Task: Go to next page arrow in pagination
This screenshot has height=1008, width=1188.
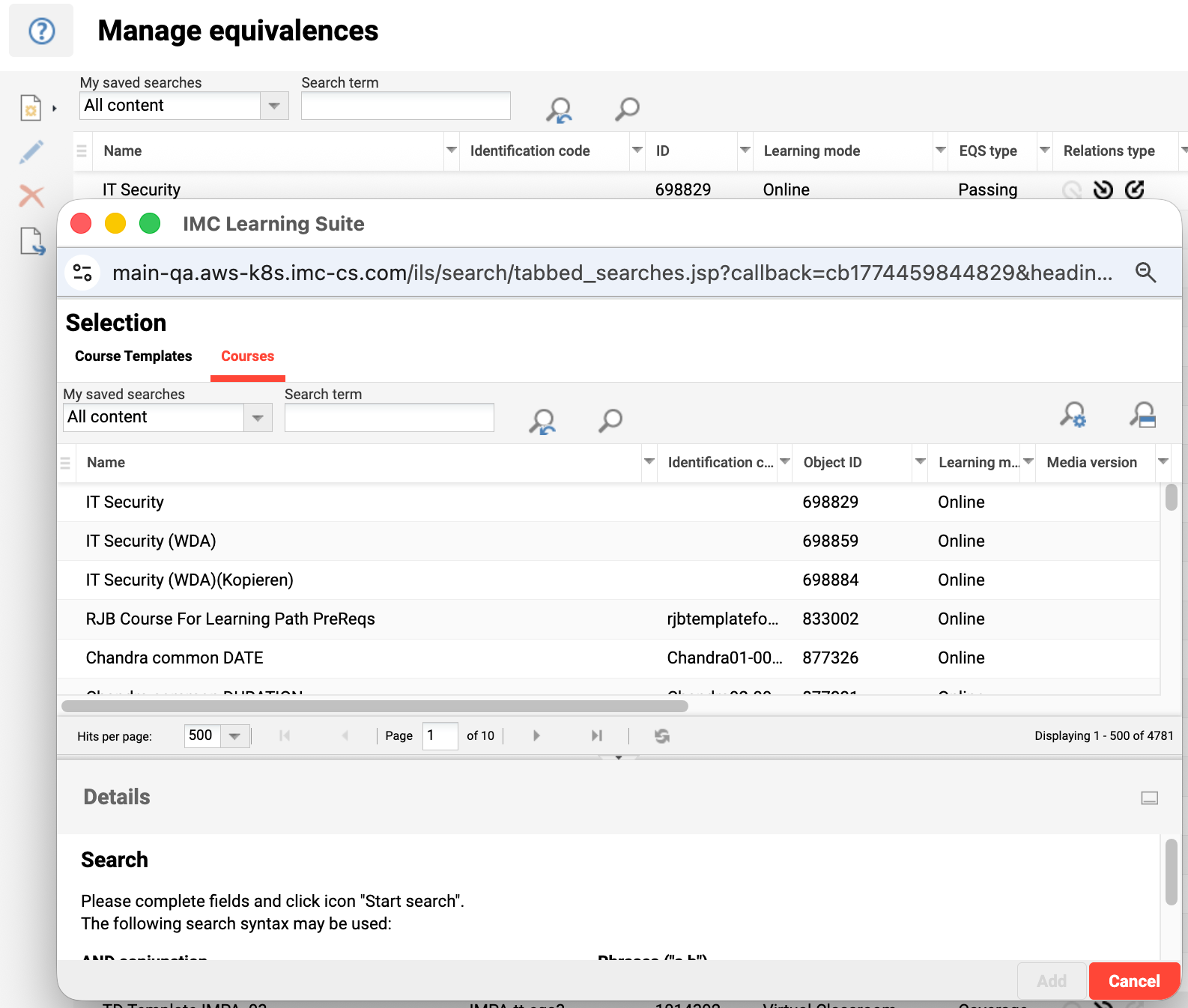Action: pos(536,736)
